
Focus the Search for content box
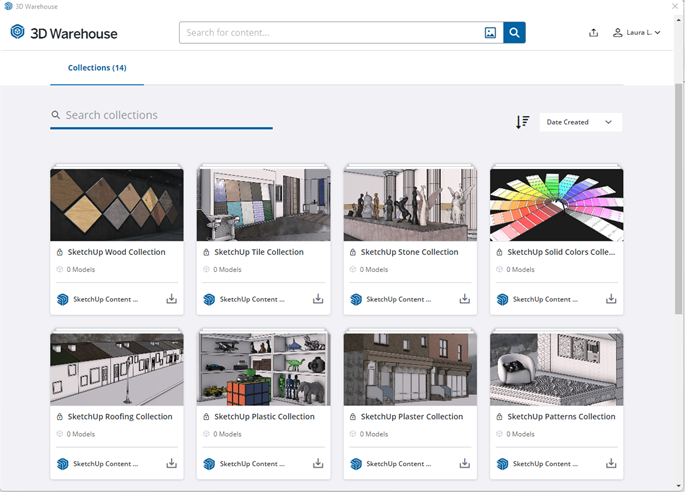(330, 33)
